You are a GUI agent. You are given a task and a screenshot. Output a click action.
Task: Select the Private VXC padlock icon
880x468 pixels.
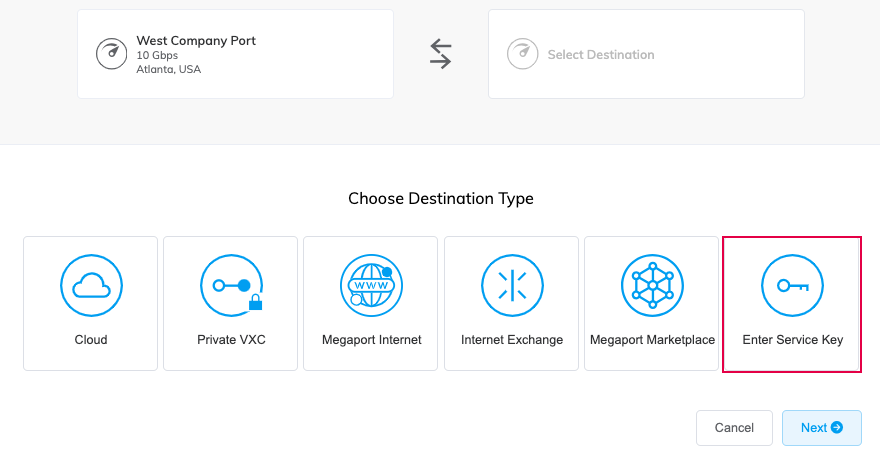254,301
